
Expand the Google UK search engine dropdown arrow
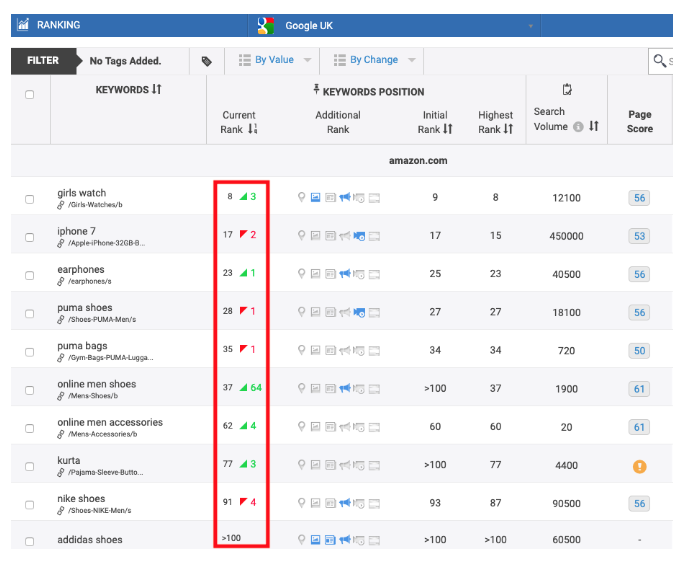tap(531, 26)
